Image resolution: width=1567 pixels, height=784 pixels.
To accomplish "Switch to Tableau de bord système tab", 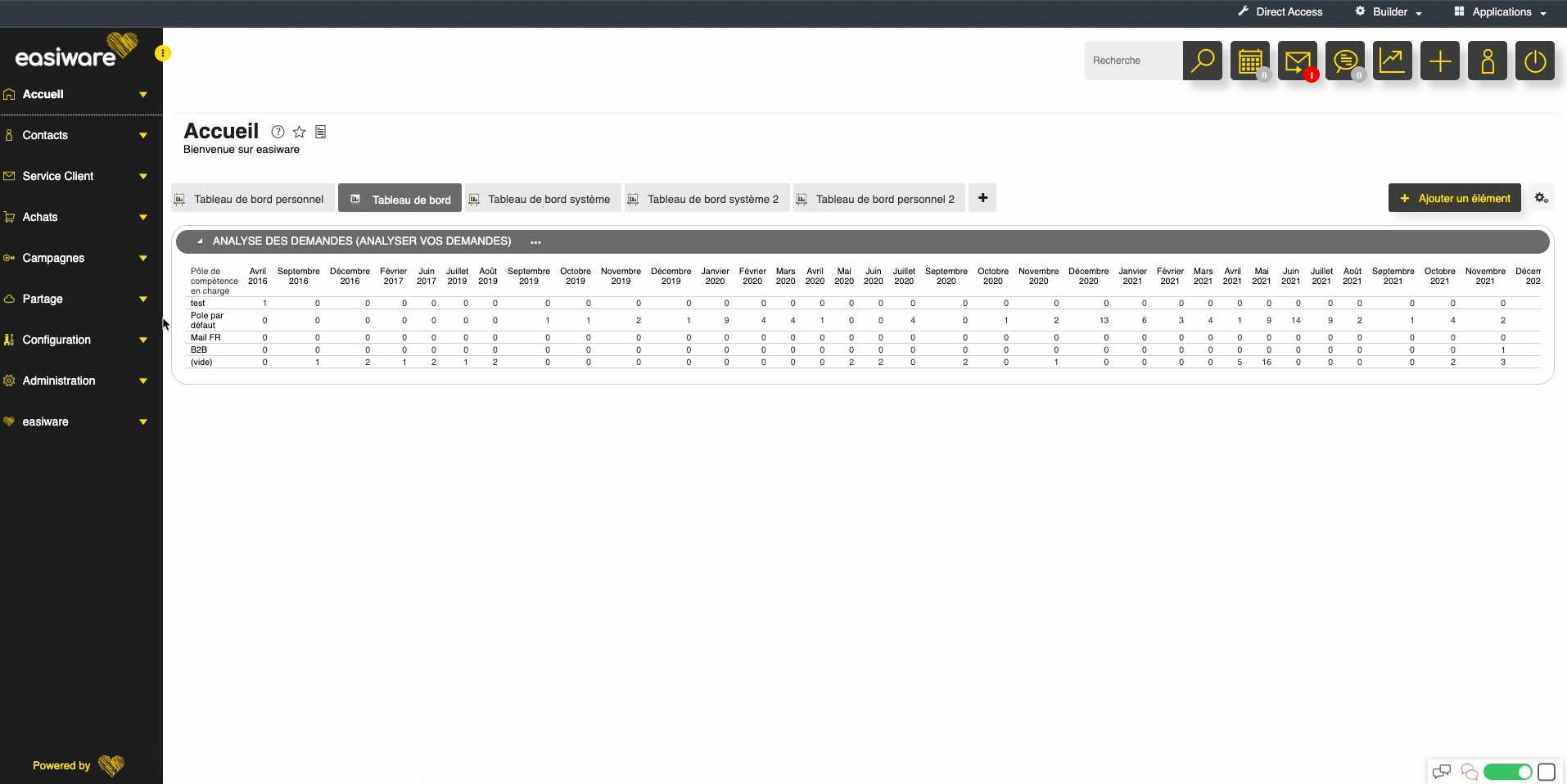I will pyautogui.click(x=543, y=199).
